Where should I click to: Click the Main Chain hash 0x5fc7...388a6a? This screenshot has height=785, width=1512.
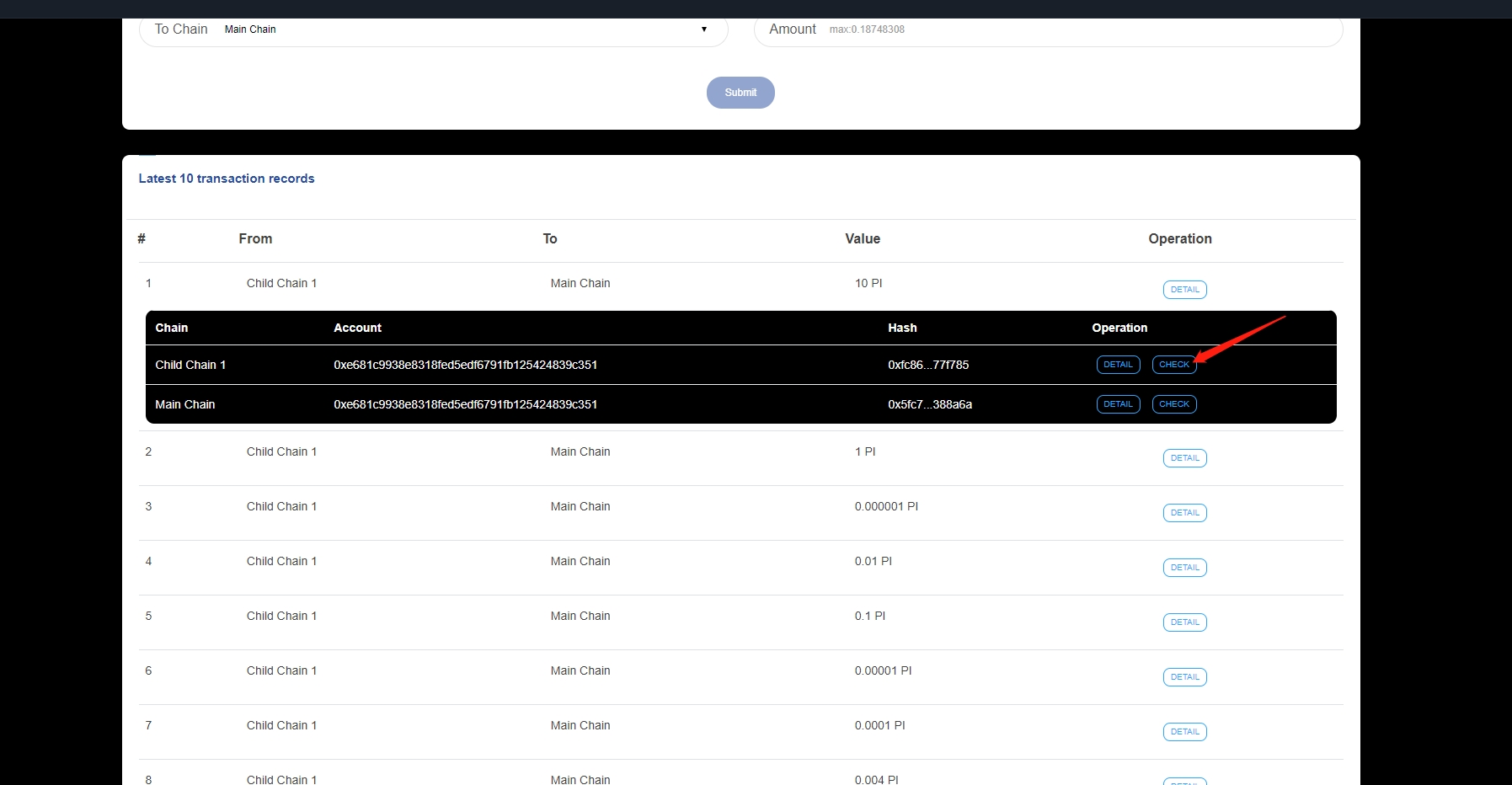930,404
